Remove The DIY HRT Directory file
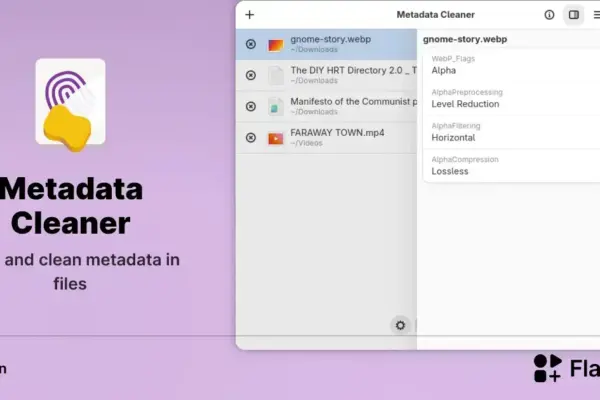This screenshot has width=600, height=400. [x=251, y=75]
